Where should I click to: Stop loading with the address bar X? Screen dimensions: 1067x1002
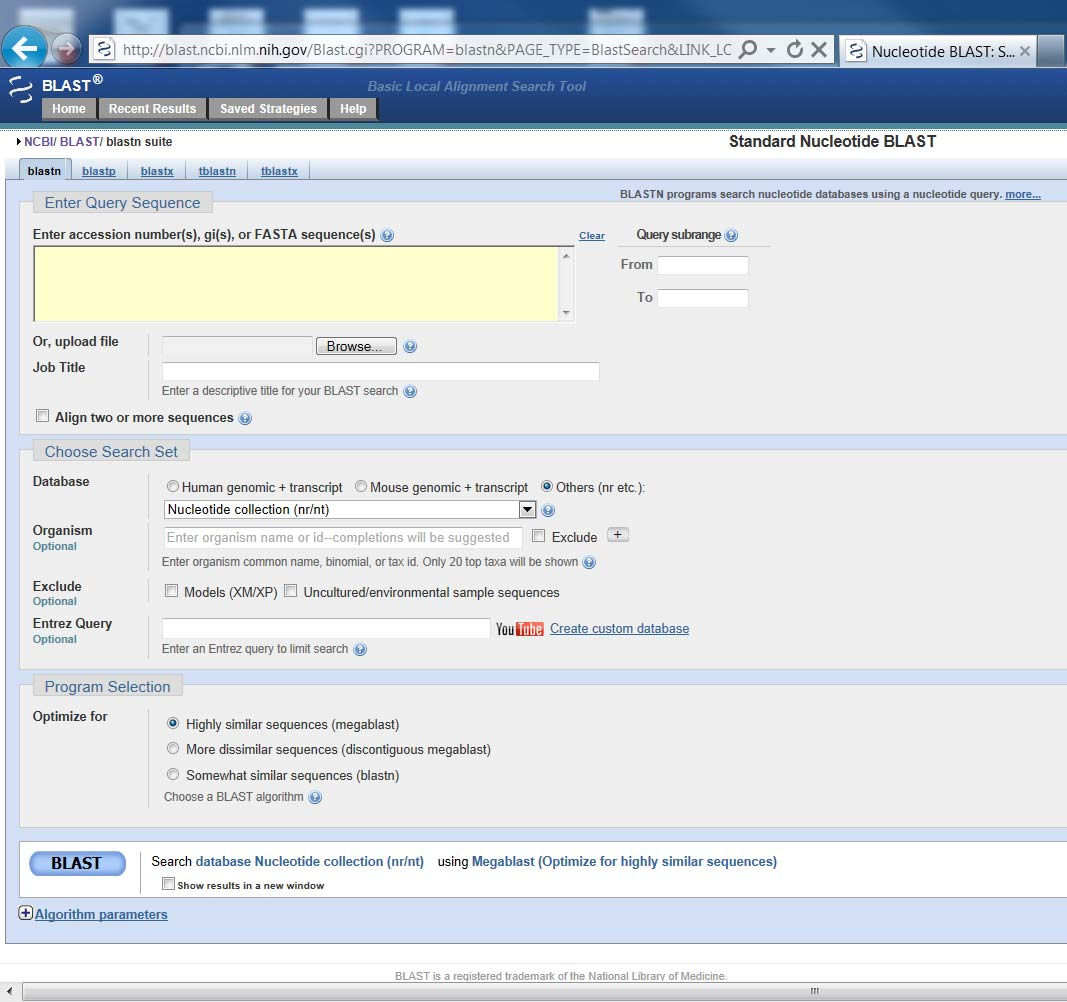pyautogui.click(x=819, y=50)
